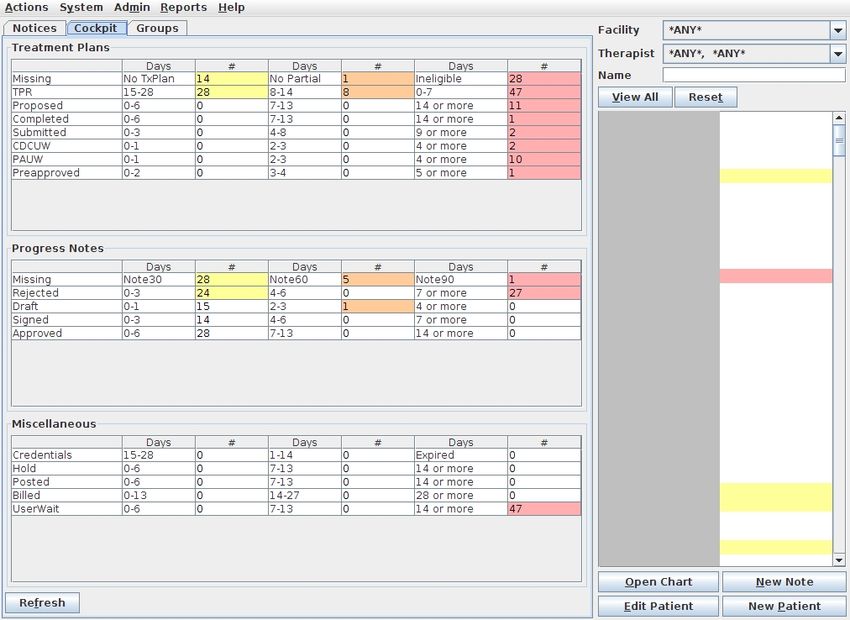Click the Refresh button
850x620 pixels.
click(x=42, y=603)
